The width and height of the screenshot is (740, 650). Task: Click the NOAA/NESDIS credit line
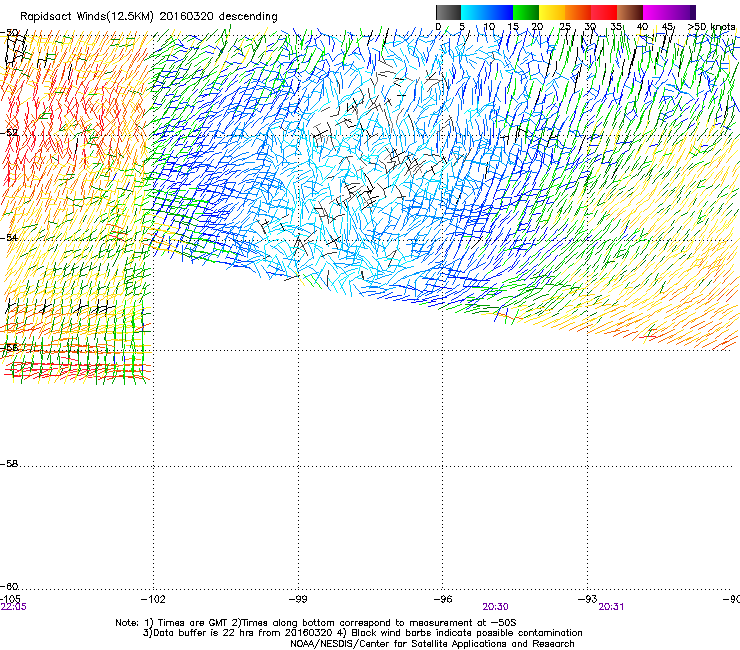[432, 644]
